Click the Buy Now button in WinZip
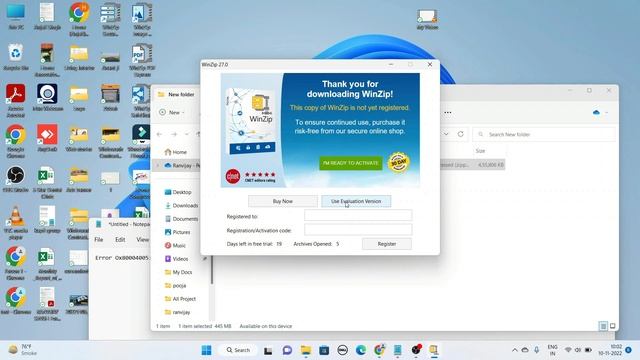Image resolution: width=640 pixels, height=360 pixels. [282, 201]
